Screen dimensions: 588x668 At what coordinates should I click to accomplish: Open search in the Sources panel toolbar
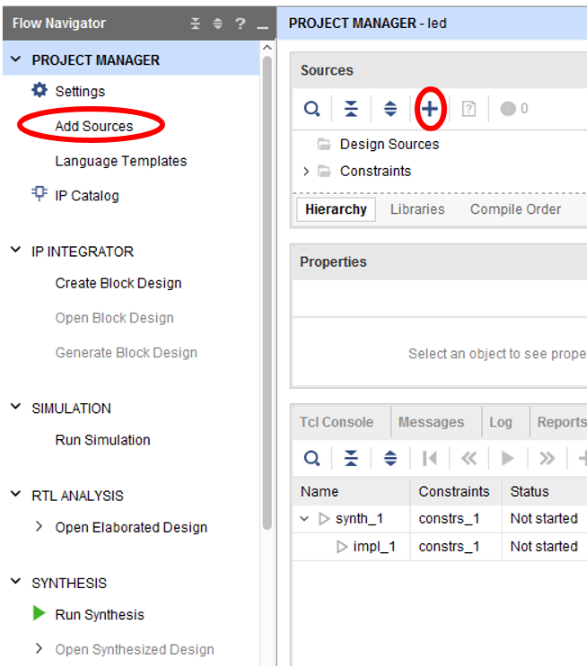click(x=311, y=109)
